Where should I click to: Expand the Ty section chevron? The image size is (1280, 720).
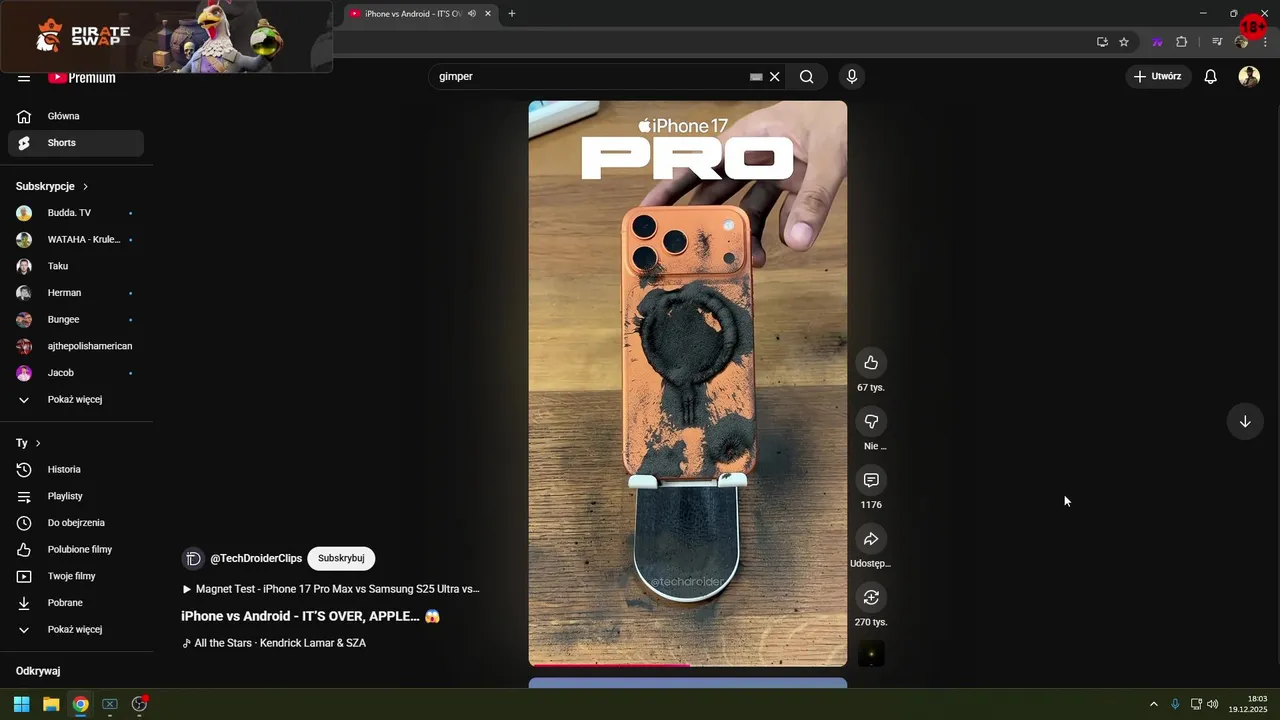38,443
